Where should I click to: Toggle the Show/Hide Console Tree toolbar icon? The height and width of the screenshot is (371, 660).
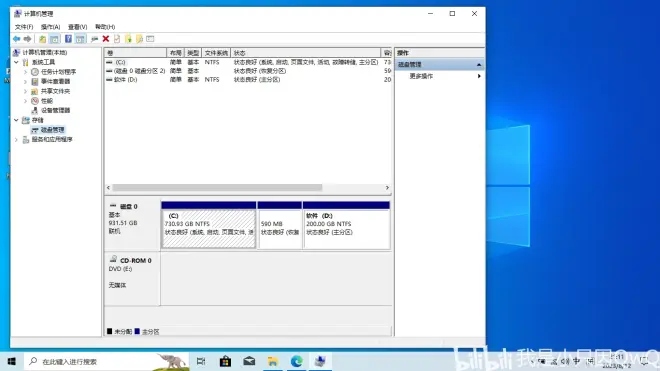(54, 39)
